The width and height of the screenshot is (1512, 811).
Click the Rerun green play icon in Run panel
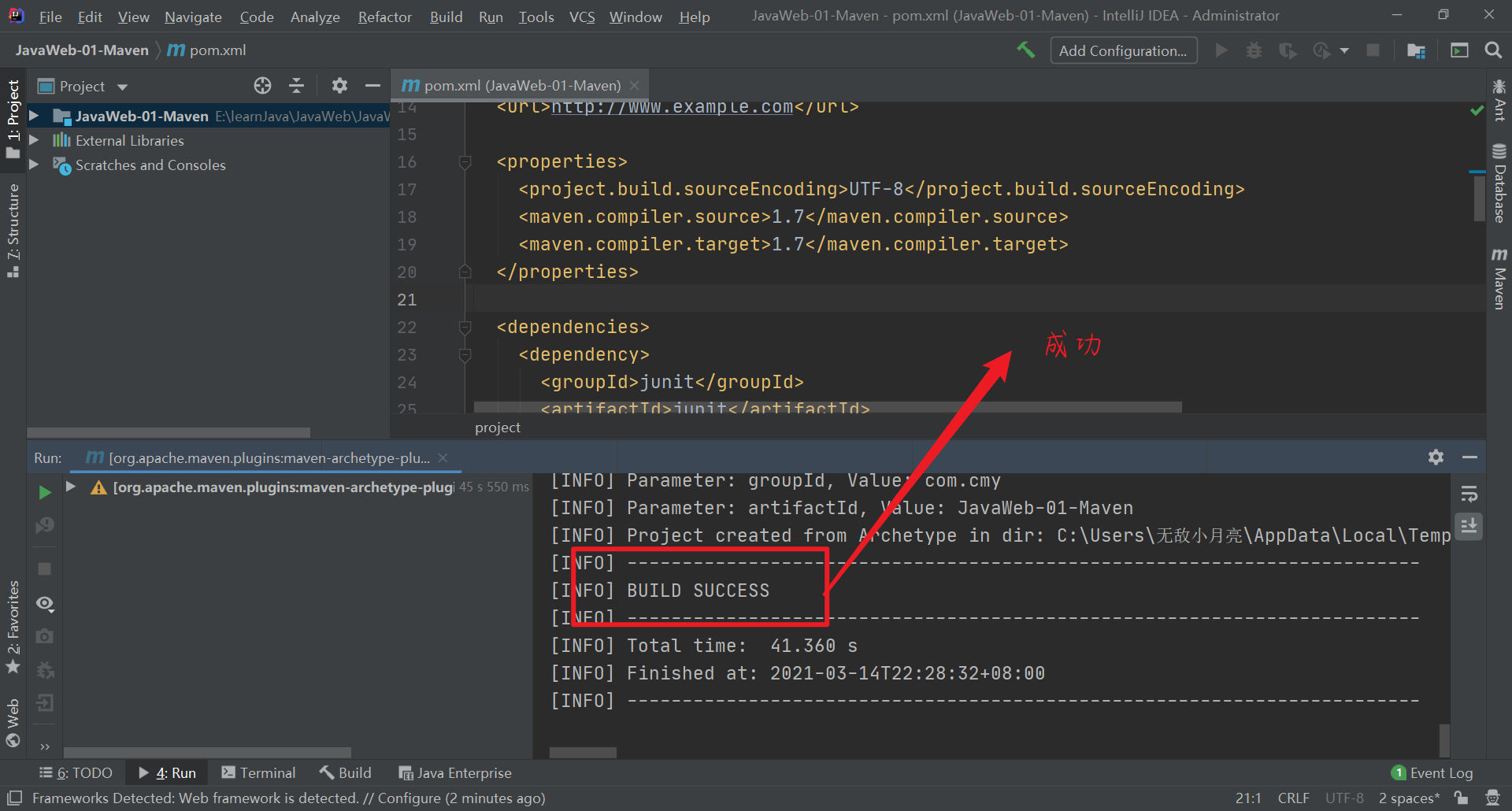pos(45,492)
